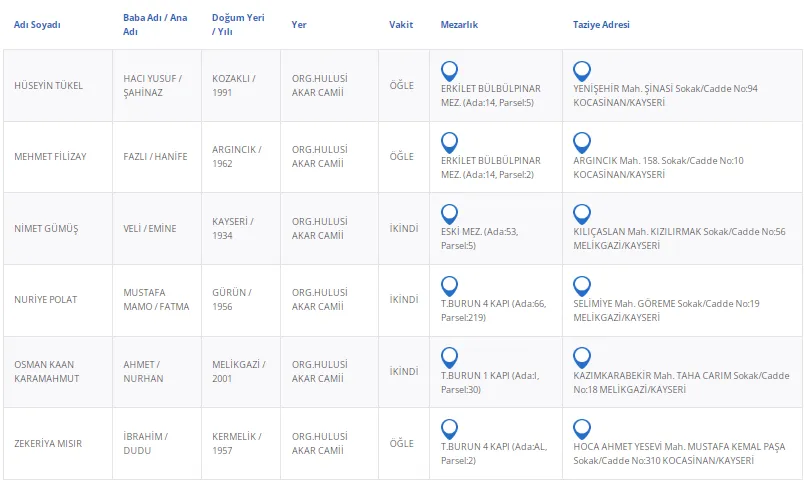Select the Taziye Adresi column header
The width and height of the screenshot is (809, 489).
[601, 24]
